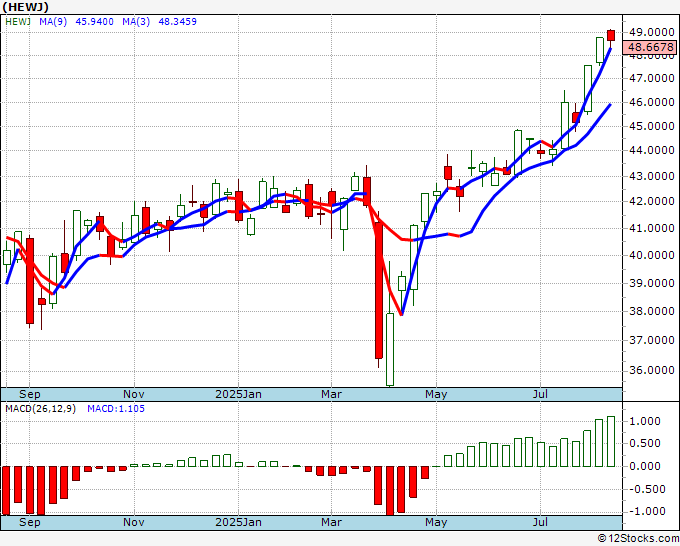This screenshot has height=546, width=680.
Task: Click Mar on the price chart date axis
Action: (331, 394)
